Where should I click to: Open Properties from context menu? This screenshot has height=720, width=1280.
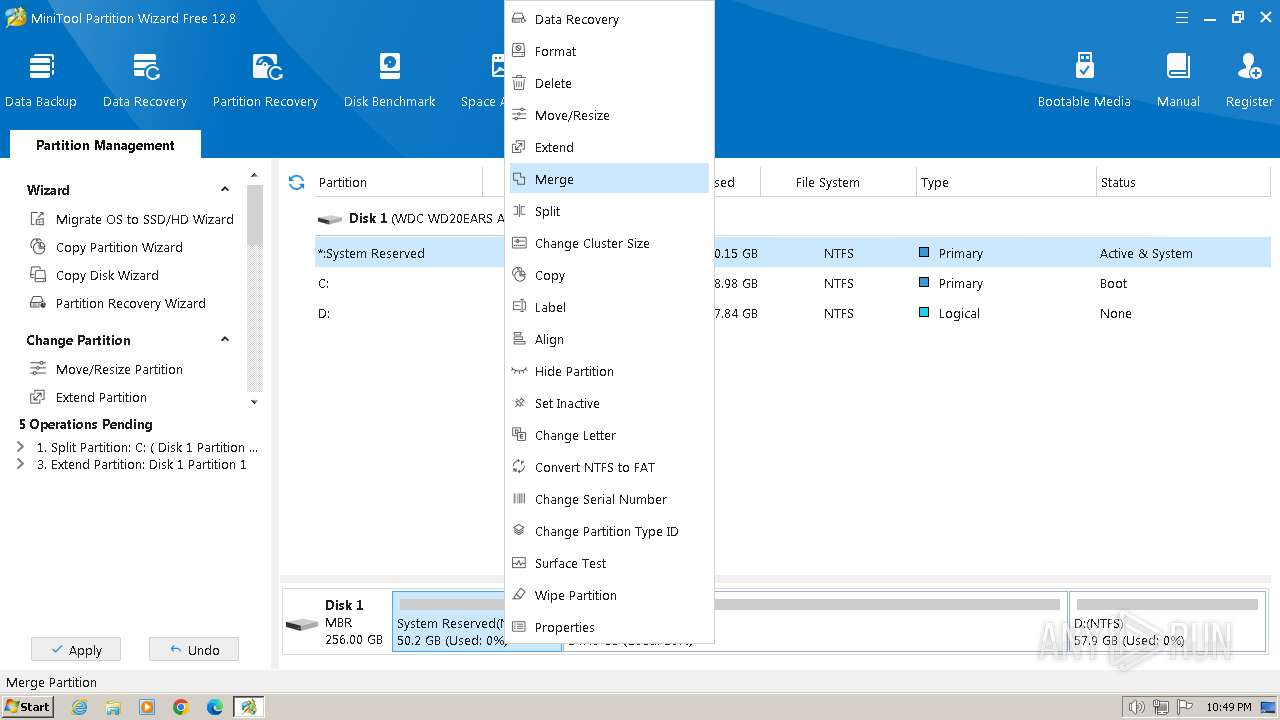[x=609, y=627]
